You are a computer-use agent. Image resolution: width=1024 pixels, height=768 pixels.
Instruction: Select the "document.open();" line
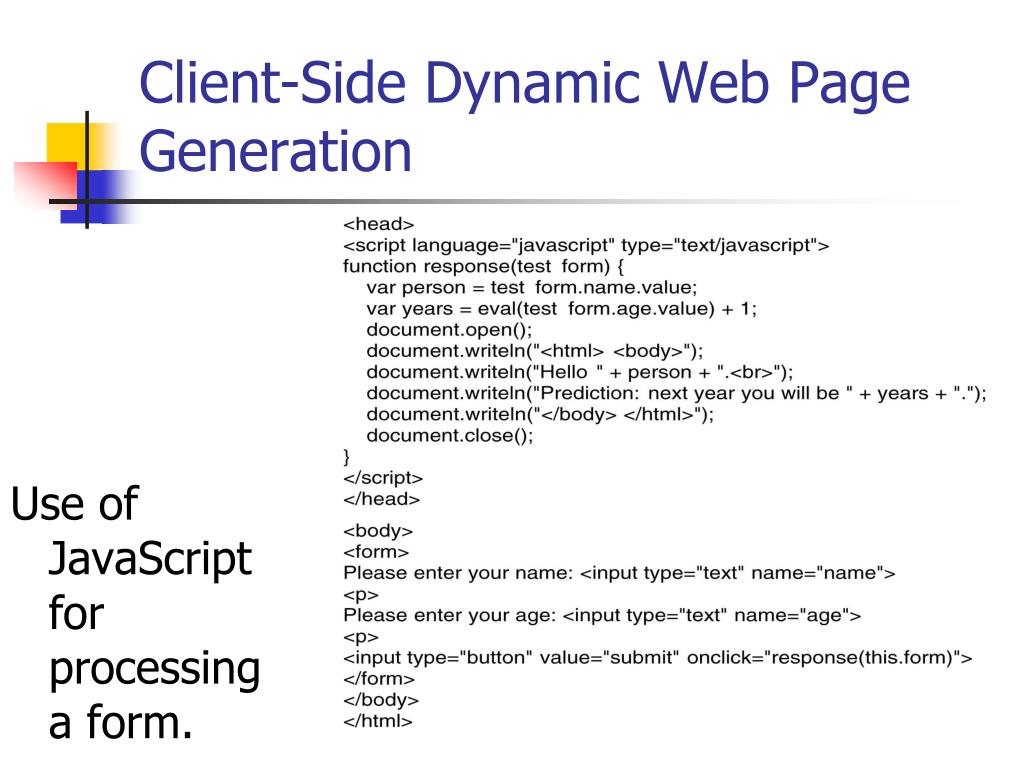pos(449,329)
